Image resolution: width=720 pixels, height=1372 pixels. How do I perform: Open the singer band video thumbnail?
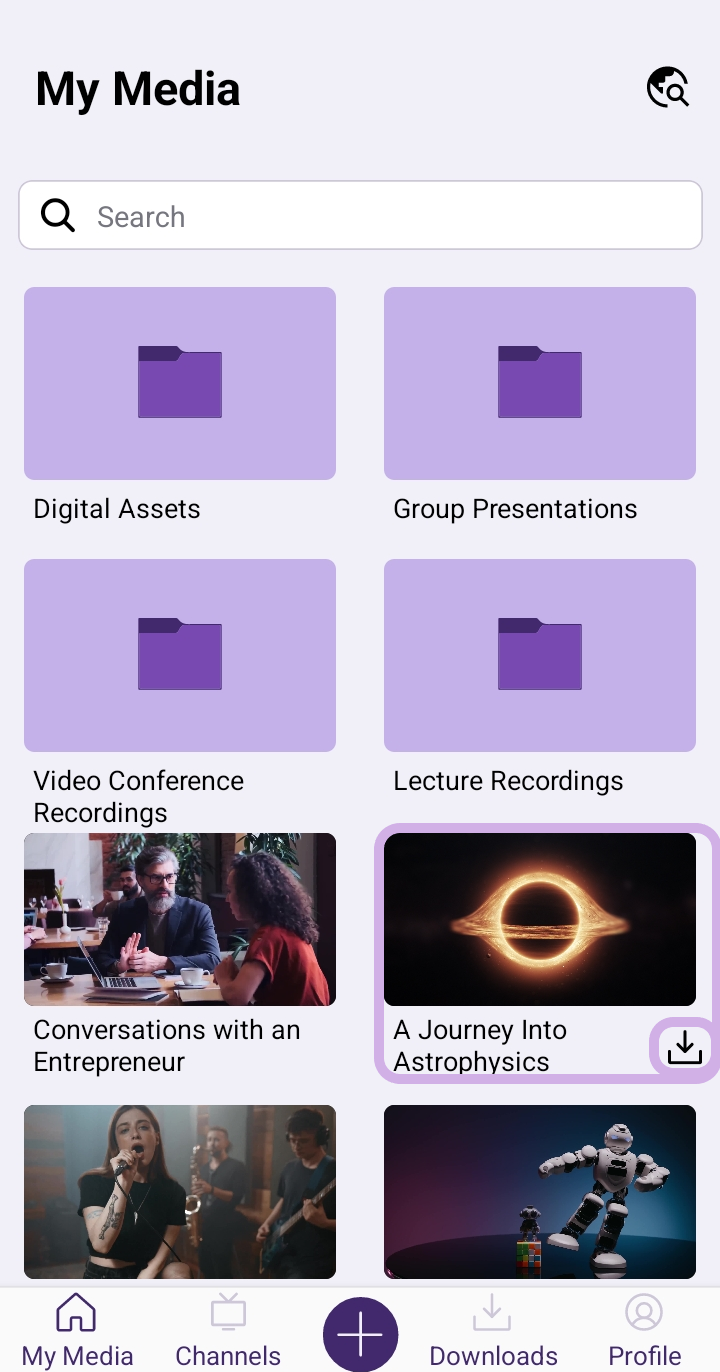pyautogui.click(x=180, y=1191)
